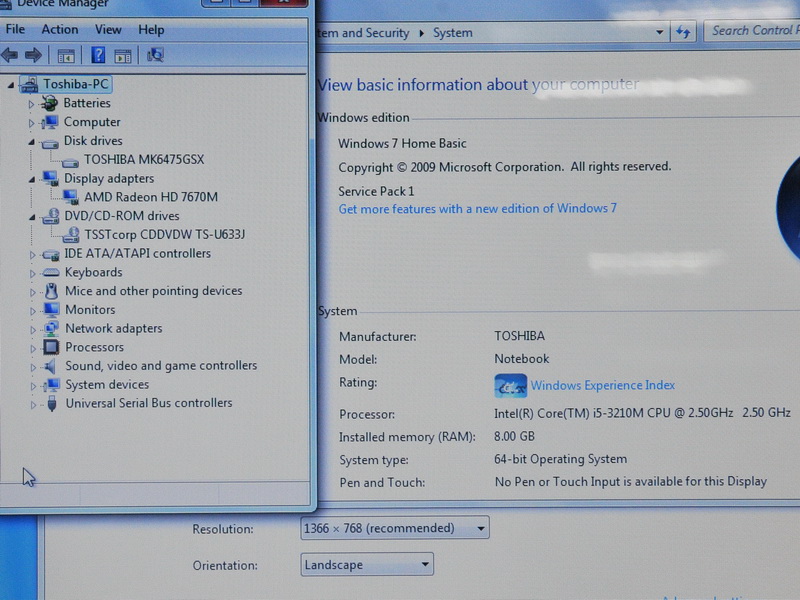Click the Computer category icon
This screenshot has height=600, width=800.
click(50, 122)
